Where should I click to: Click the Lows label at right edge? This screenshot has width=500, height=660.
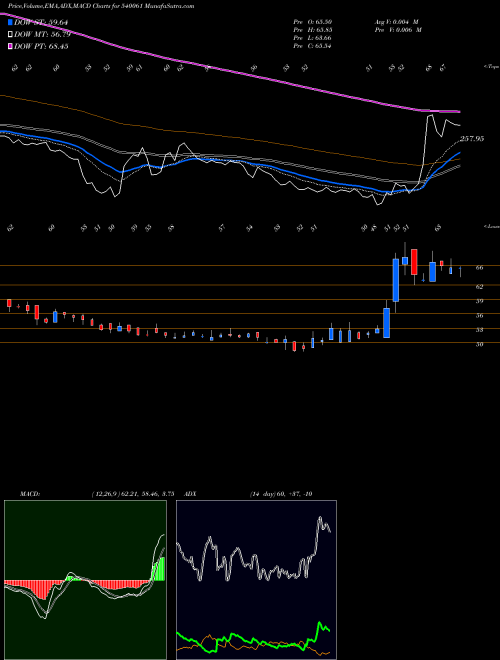tap(491, 227)
